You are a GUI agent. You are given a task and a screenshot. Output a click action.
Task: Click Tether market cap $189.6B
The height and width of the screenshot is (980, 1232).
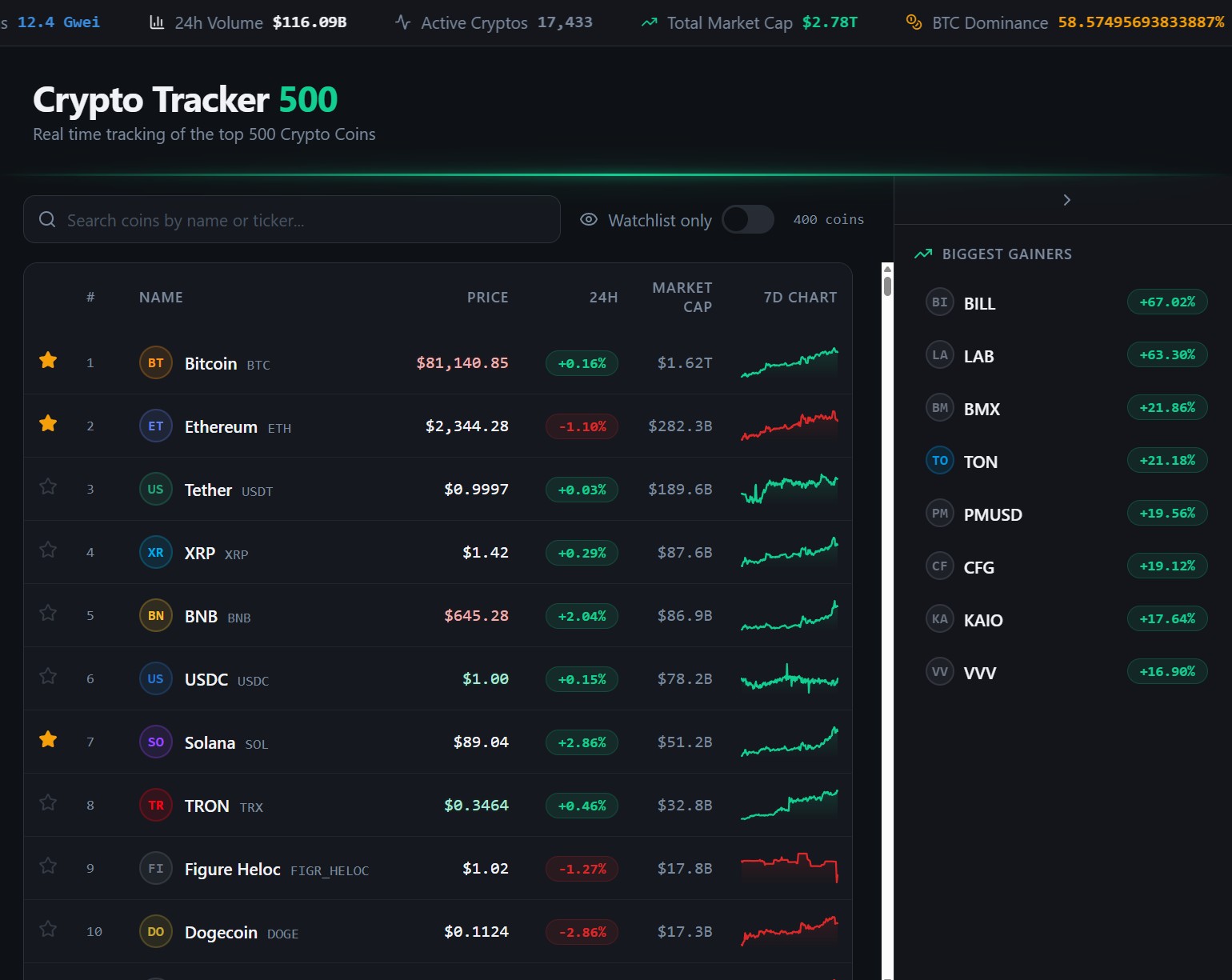click(x=680, y=489)
